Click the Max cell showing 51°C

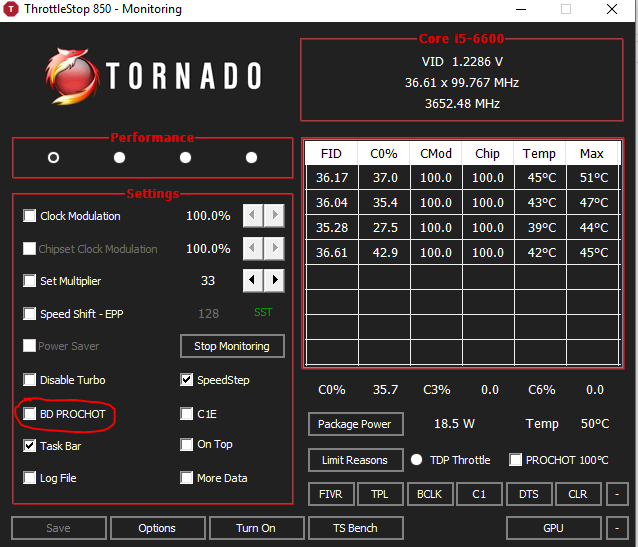point(594,177)
